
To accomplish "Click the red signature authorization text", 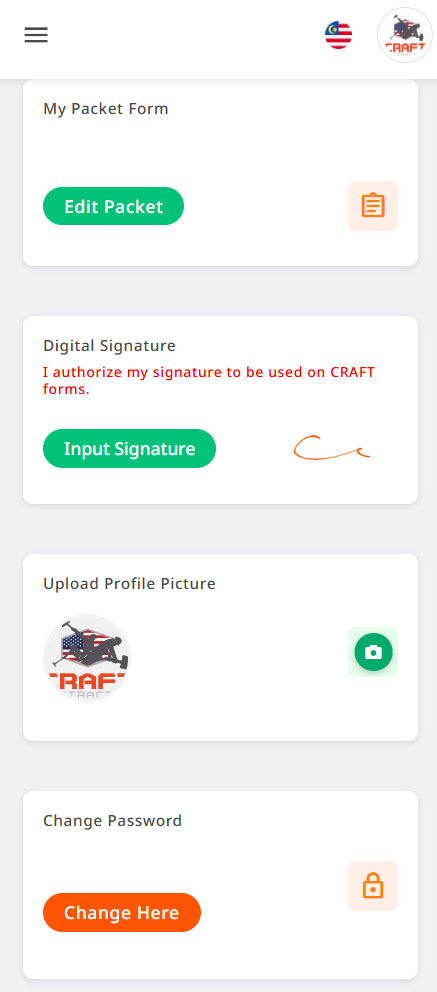I will [x=209, y=380].
